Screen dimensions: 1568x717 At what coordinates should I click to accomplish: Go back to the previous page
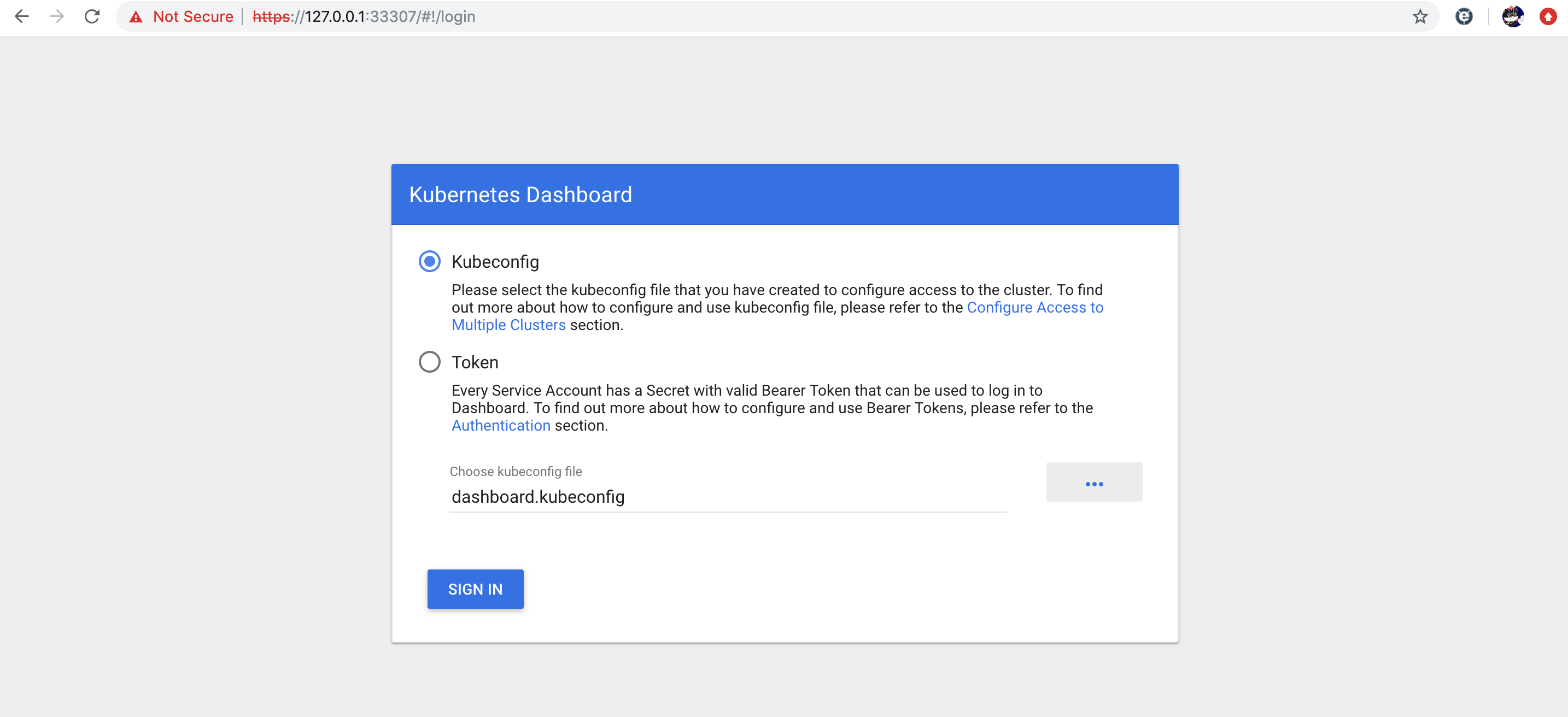[21, 16]
